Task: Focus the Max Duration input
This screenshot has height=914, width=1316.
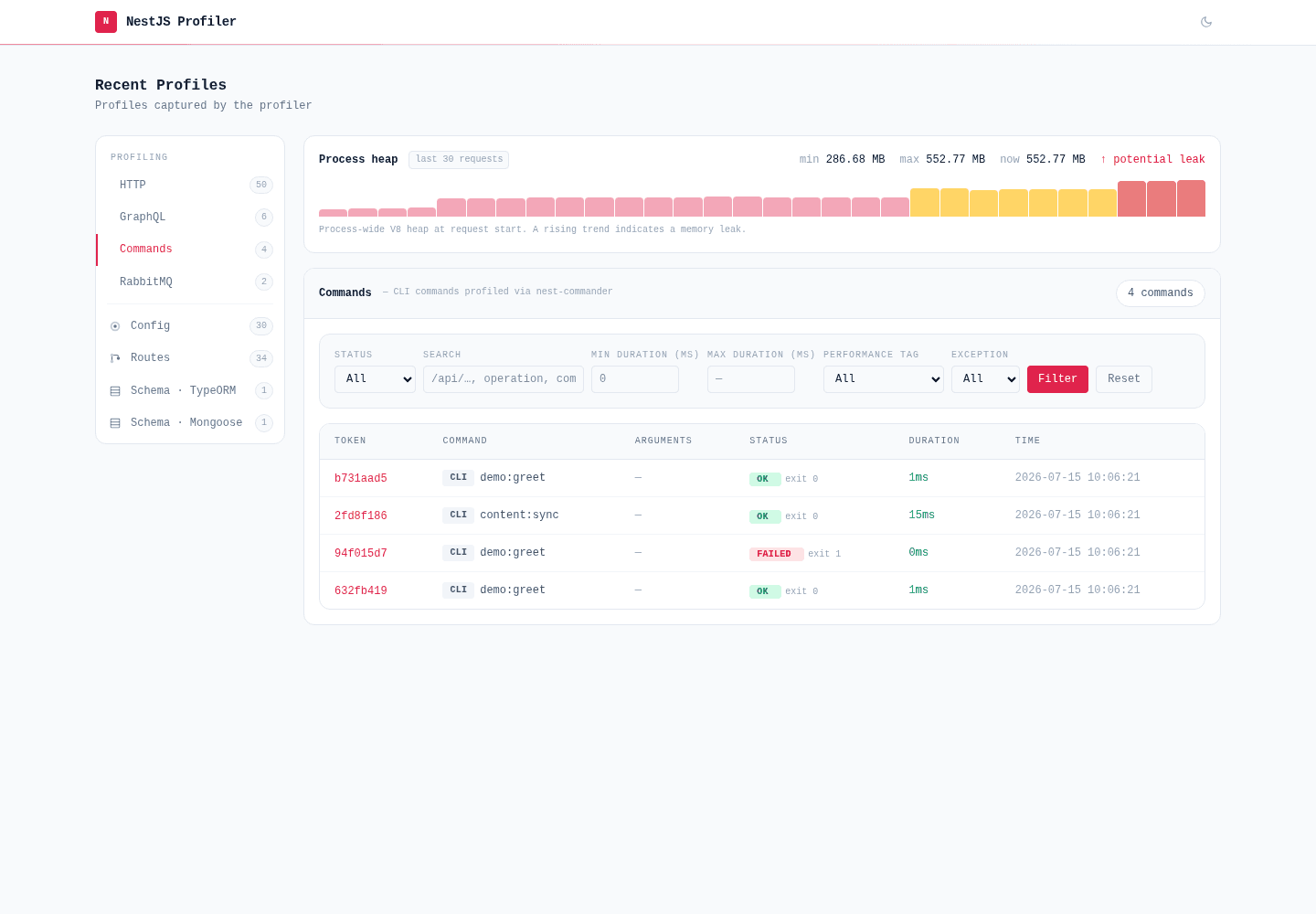Action: 751,379
